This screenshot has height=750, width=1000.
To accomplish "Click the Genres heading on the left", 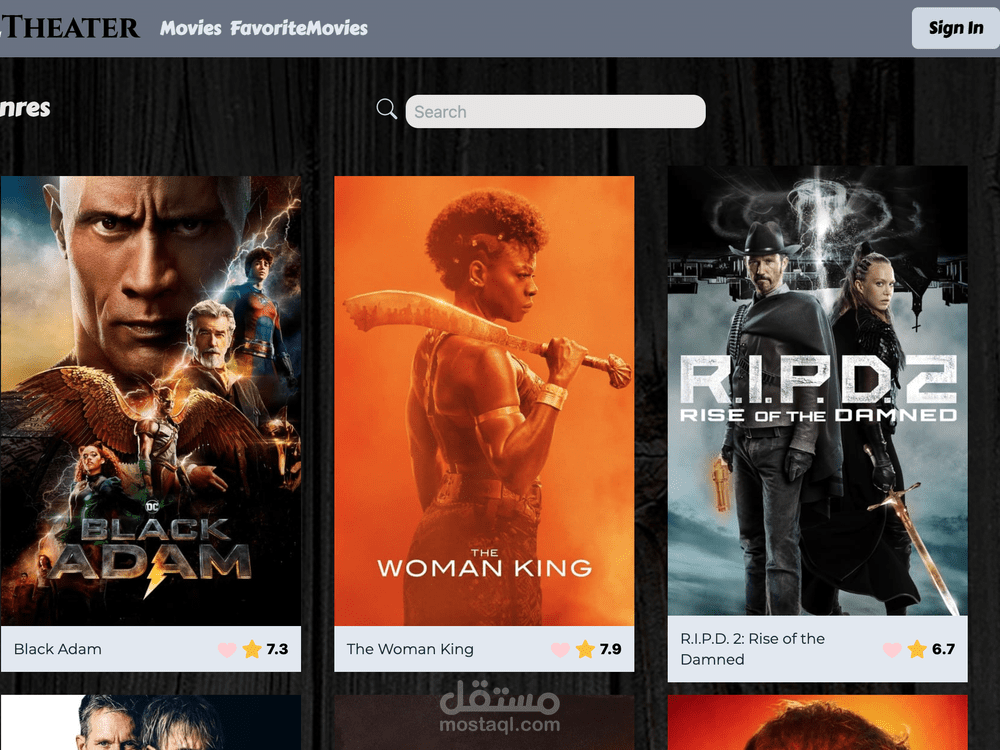I will pyautogui.click(x=25, y=108).
